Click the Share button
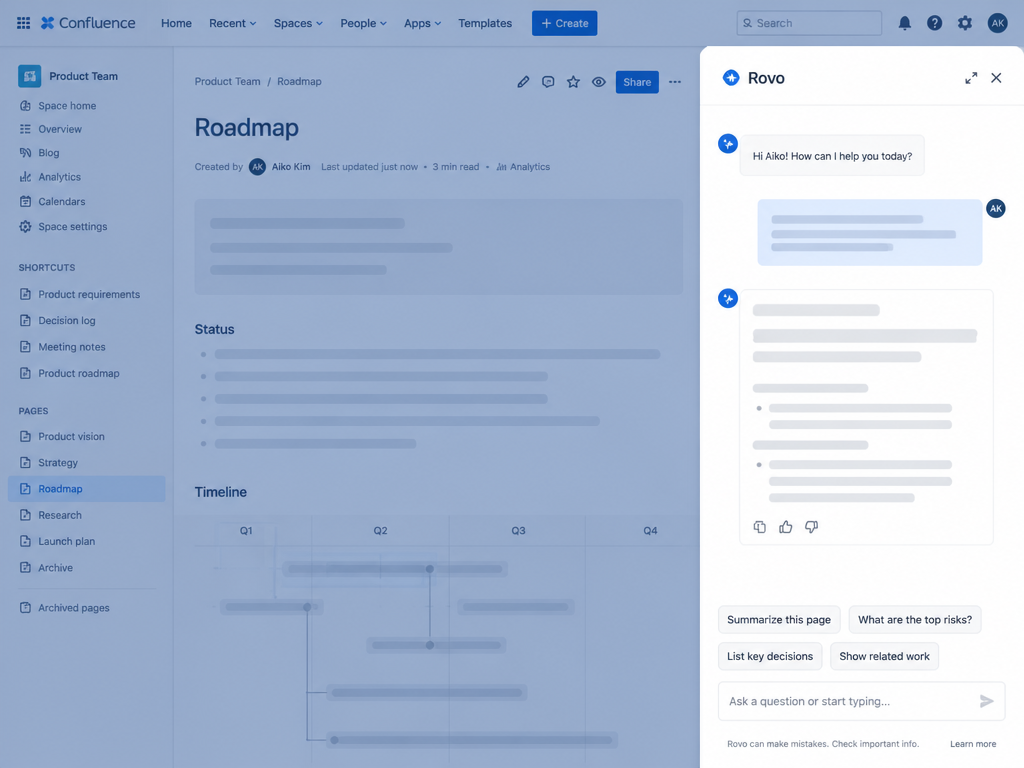The image size is (1024, 768). click(x=637, y=82)
